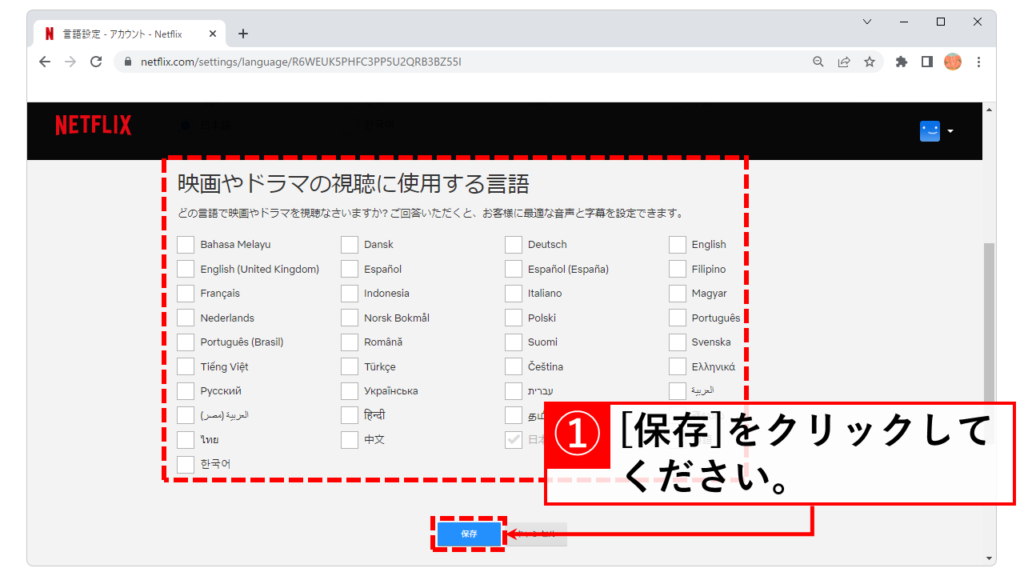Click the blue 保存 button
Screen dimensions: 1024x576
pyautogui.click(x=469, y=534)
